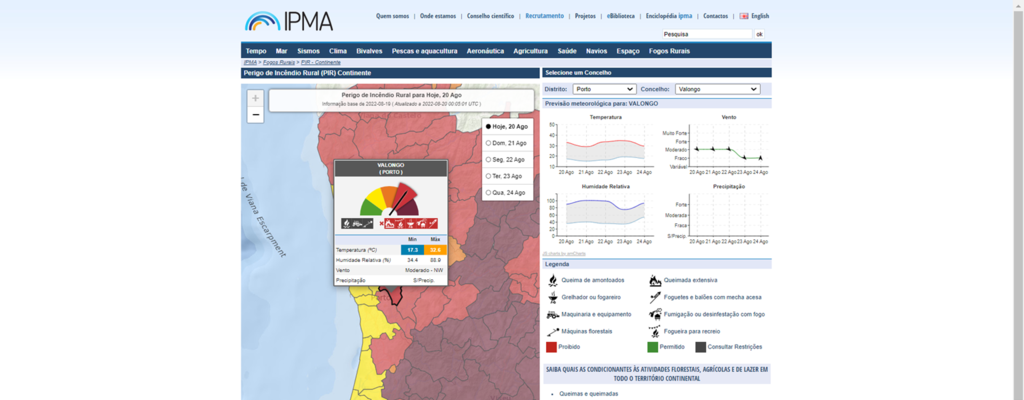Choose Qua, 24 Ago forecast day
Image resolution: width=1024 pixels, height=400 pixels.
tap(489, 192)
